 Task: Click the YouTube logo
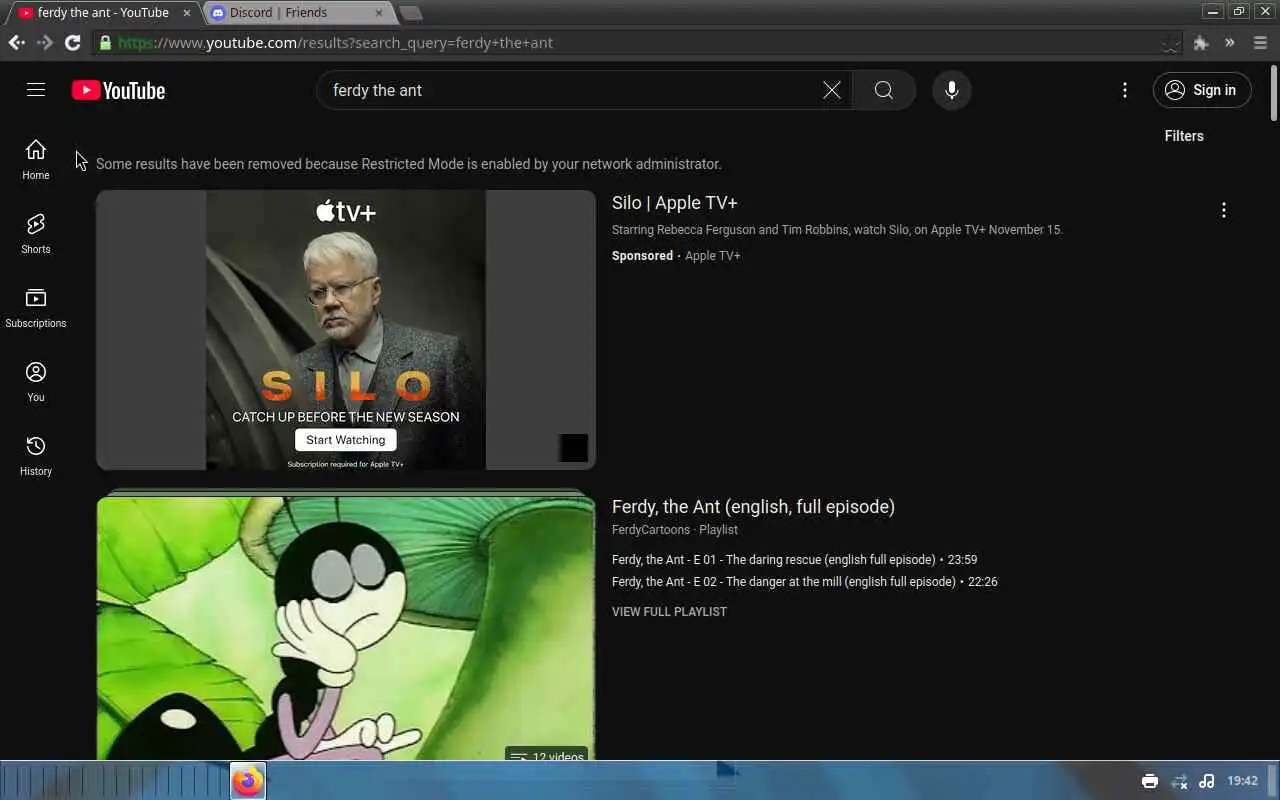(118, 90)
